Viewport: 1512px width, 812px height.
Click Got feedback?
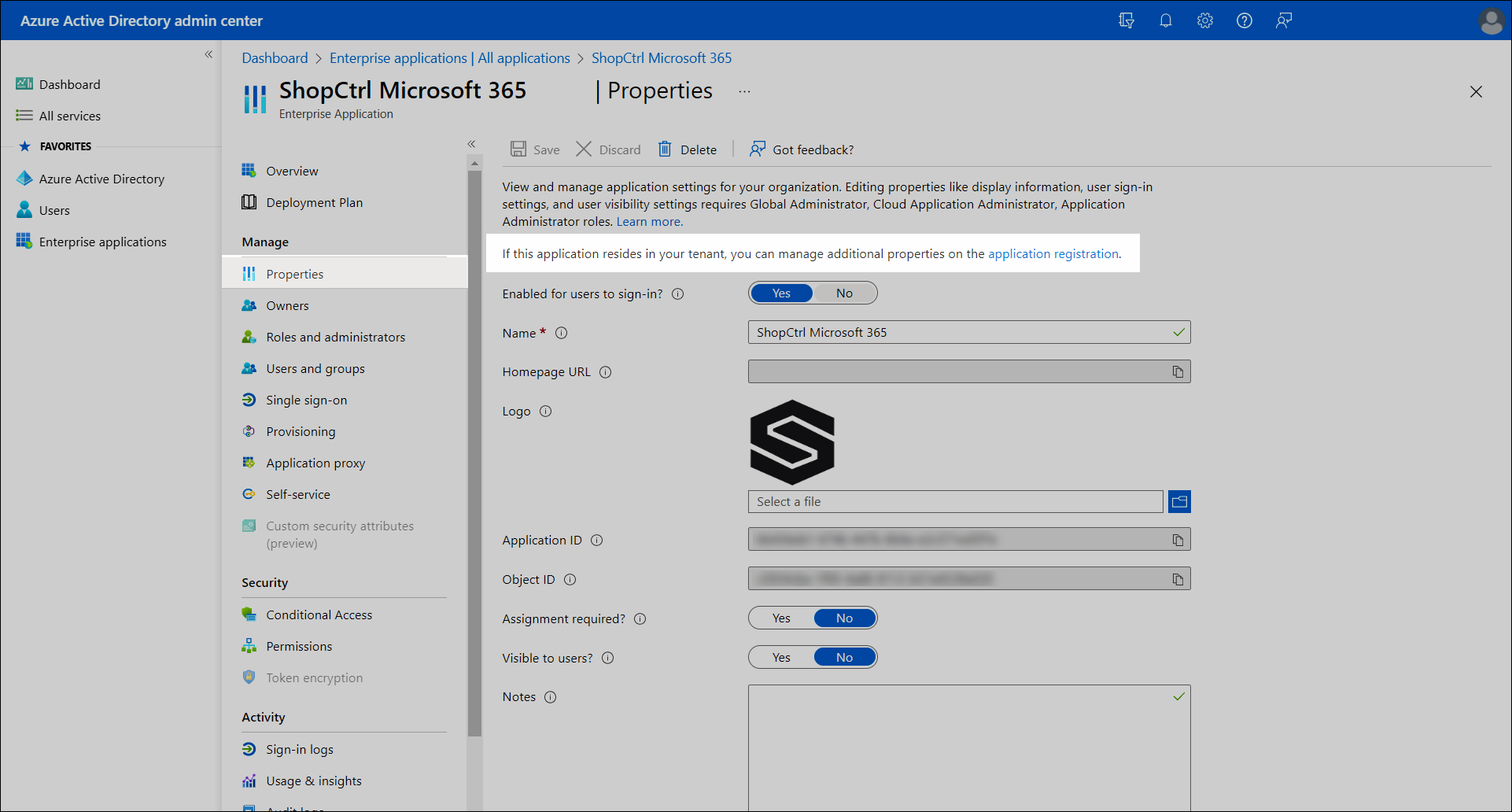click(x=802, y=149)
